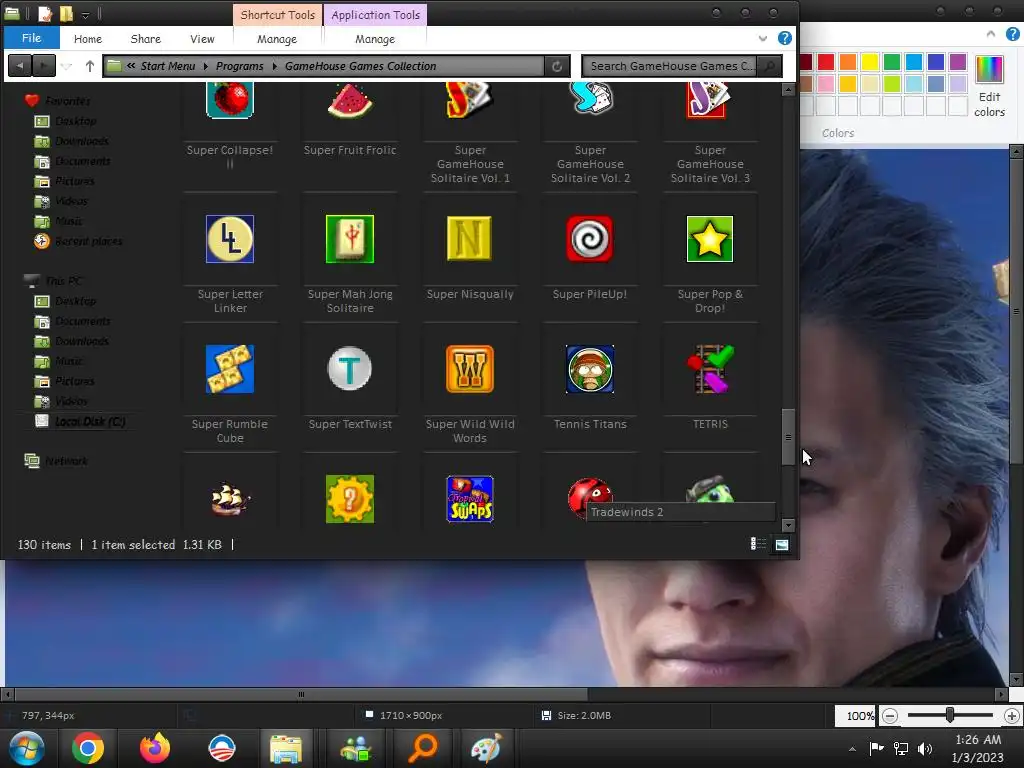Navigate back in File Explorer
Viewport: 1024px width, 768px height.
click(20, 66)
